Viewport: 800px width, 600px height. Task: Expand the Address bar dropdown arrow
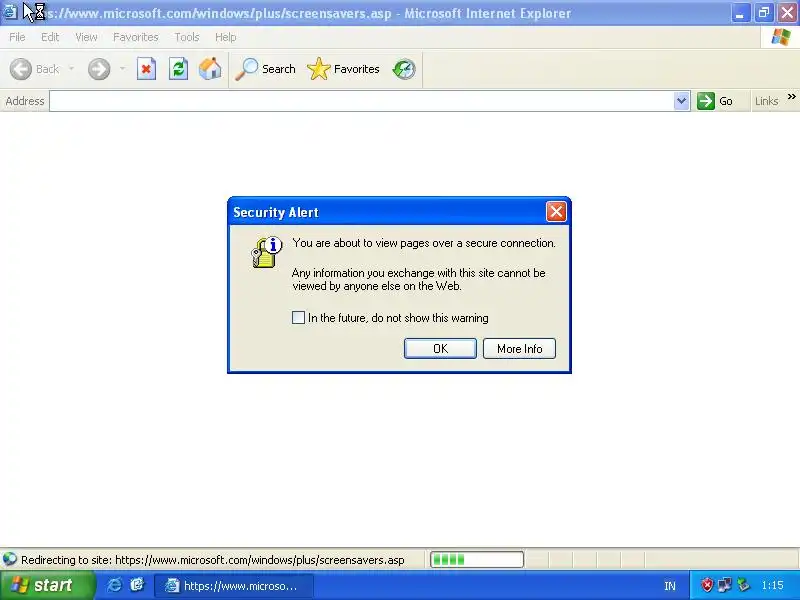point(681,101)
